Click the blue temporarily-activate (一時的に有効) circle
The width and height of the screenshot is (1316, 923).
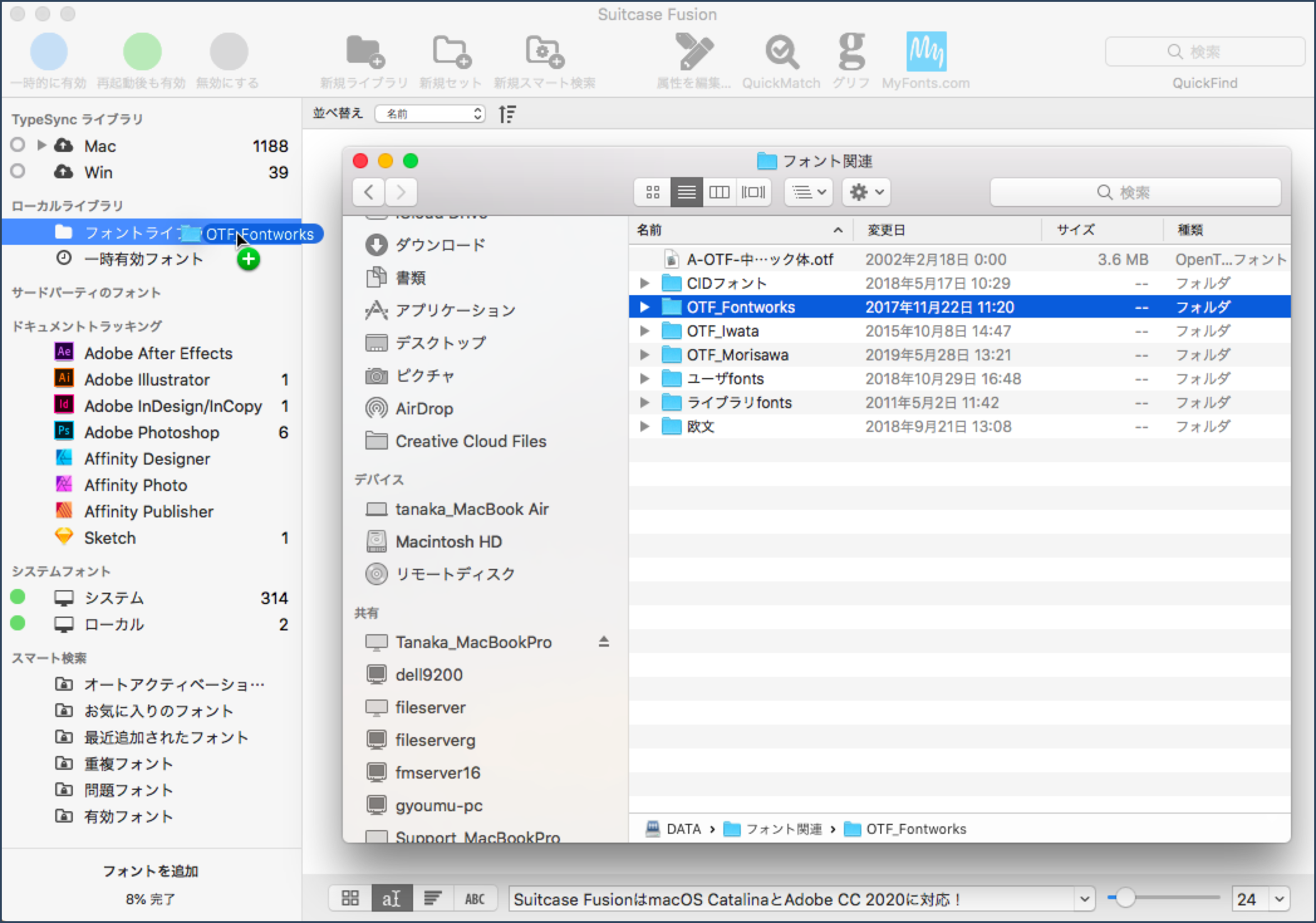[x=48, y=51]
